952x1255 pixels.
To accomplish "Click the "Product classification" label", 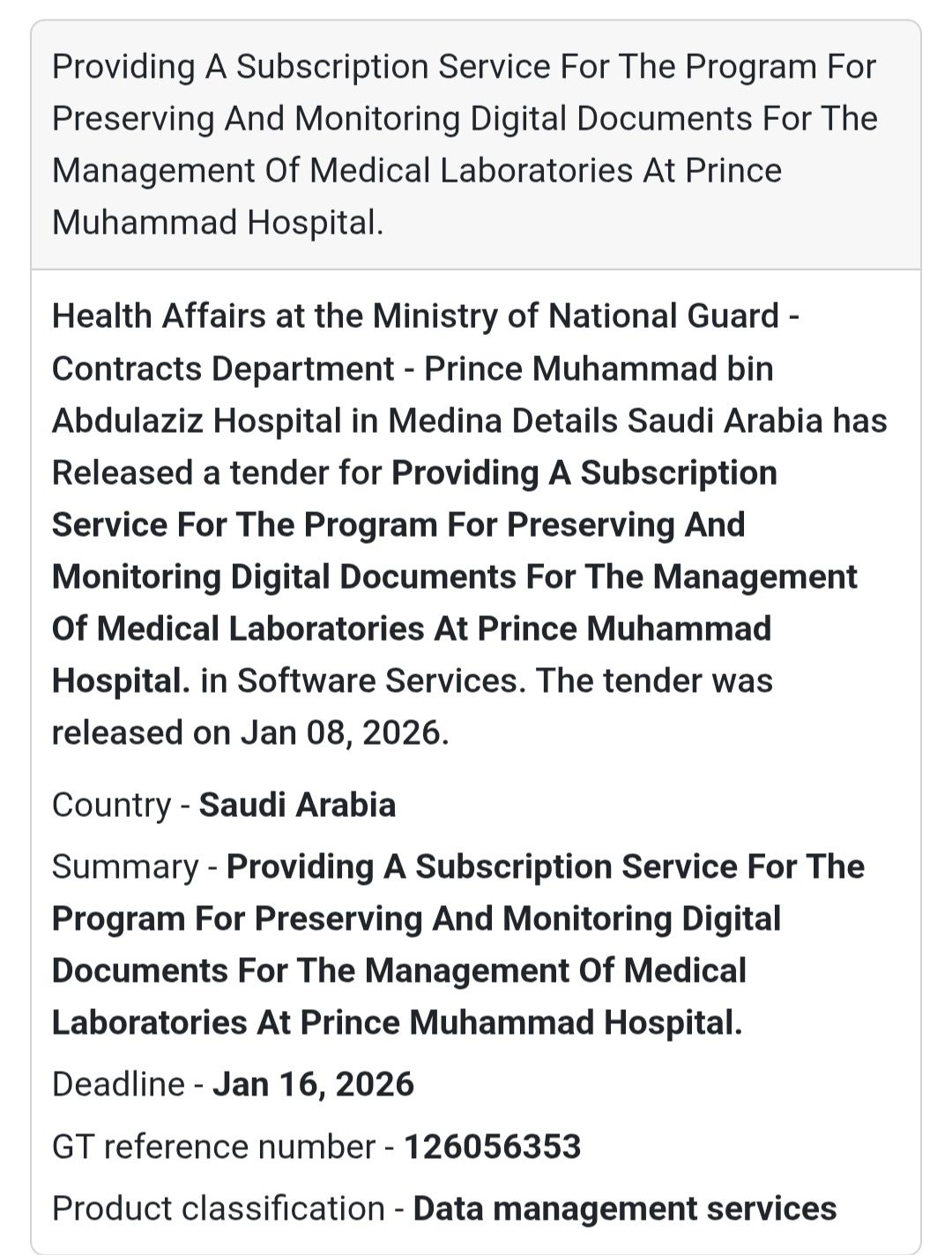I will click(x=218, y=1208).
